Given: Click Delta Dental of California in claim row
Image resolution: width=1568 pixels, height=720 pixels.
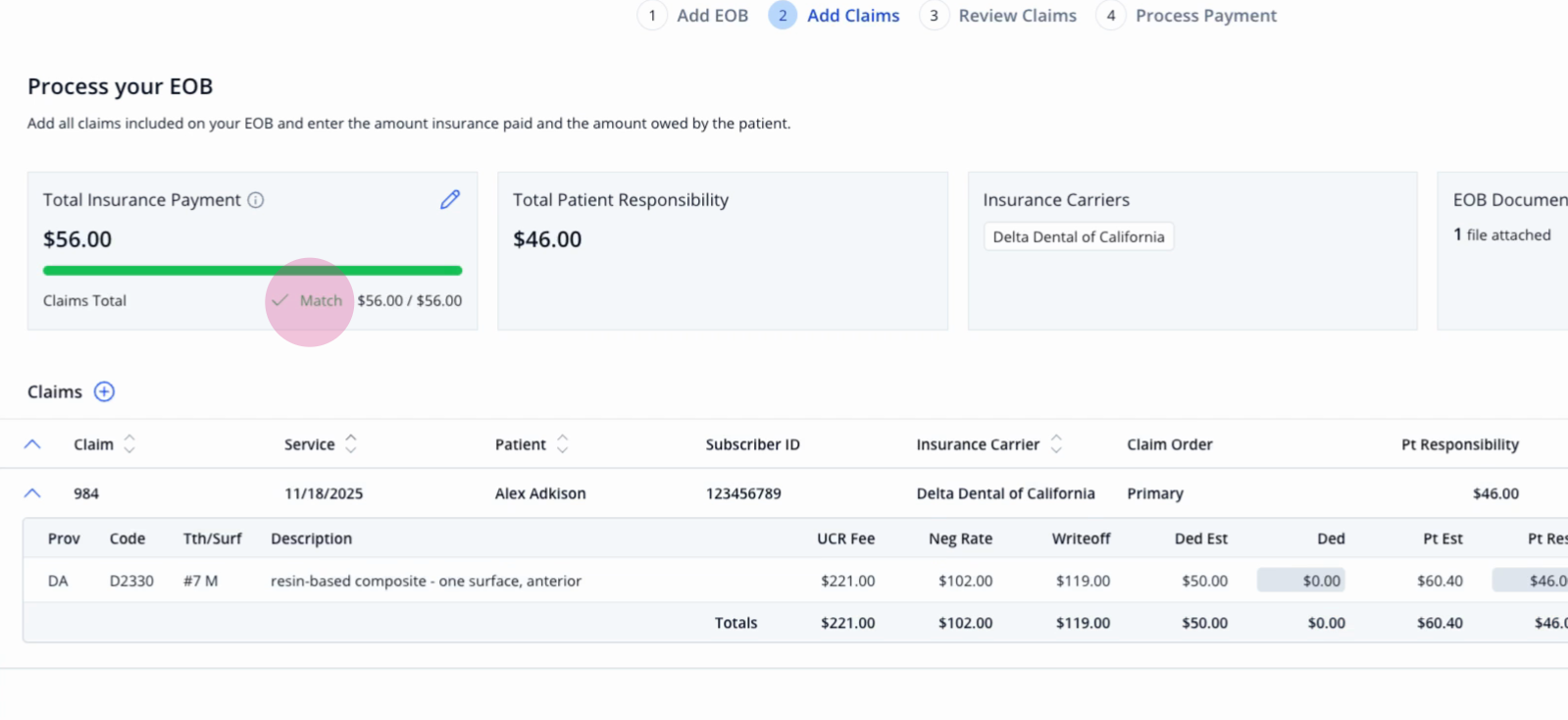Looking at the screenshot, I should coord(1005,493).
